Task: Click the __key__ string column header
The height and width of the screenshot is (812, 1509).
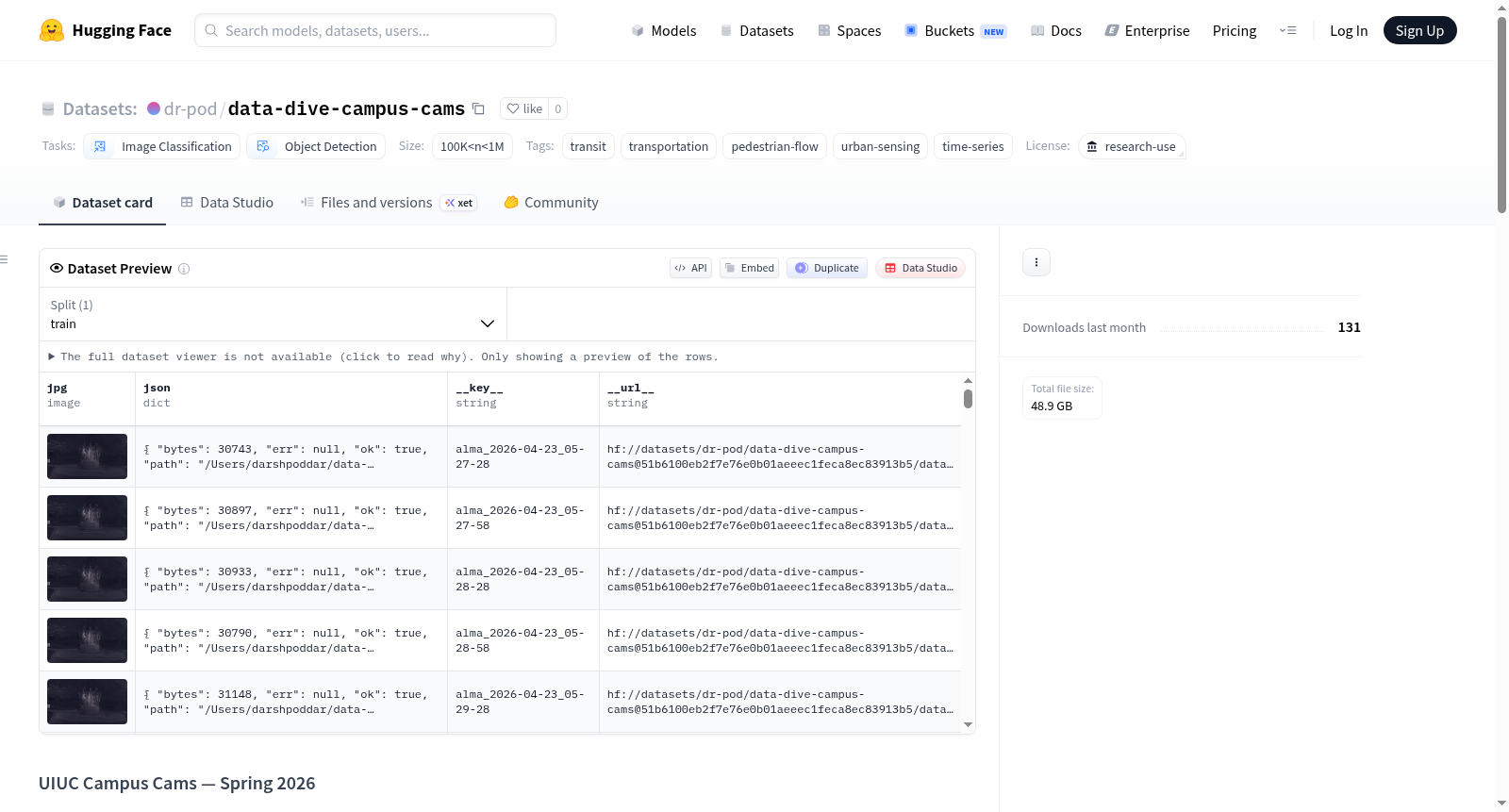Action: click(523, 399)
